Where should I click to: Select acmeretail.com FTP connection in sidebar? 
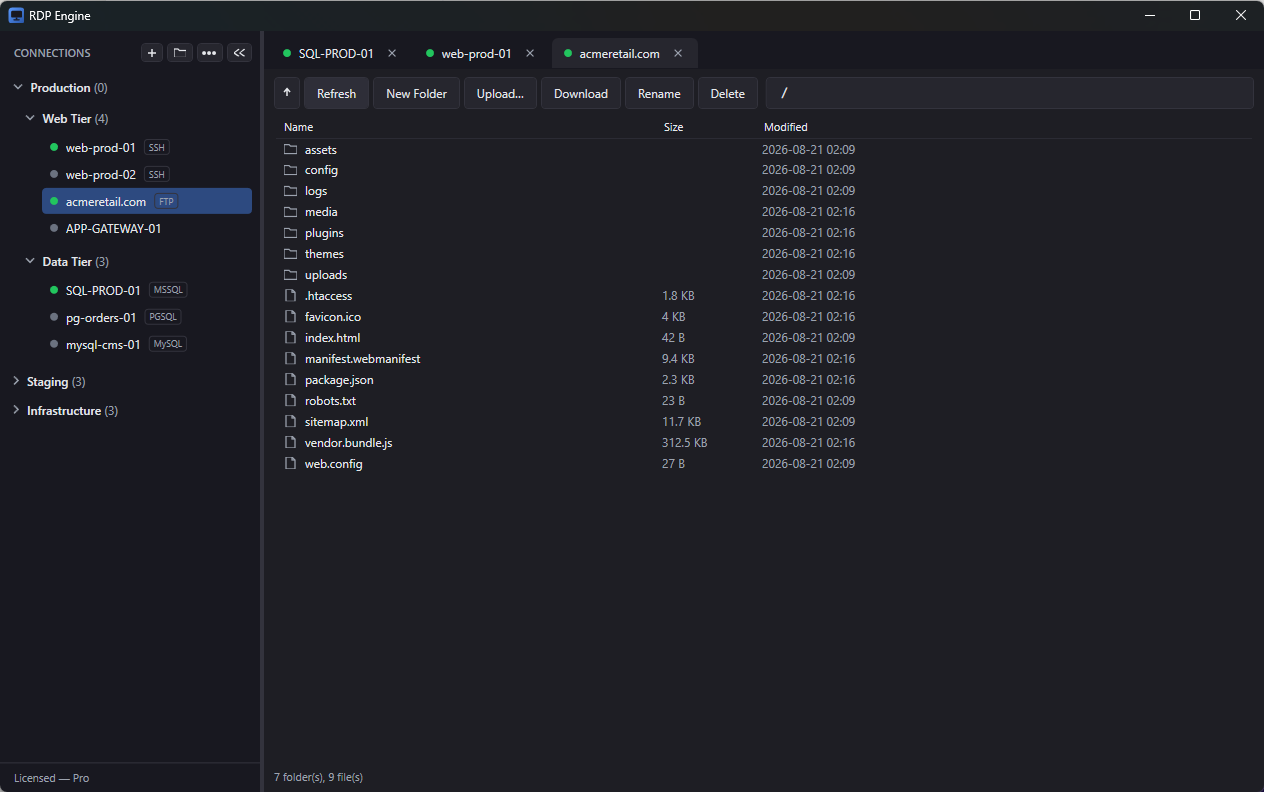[x=147, y=202]
